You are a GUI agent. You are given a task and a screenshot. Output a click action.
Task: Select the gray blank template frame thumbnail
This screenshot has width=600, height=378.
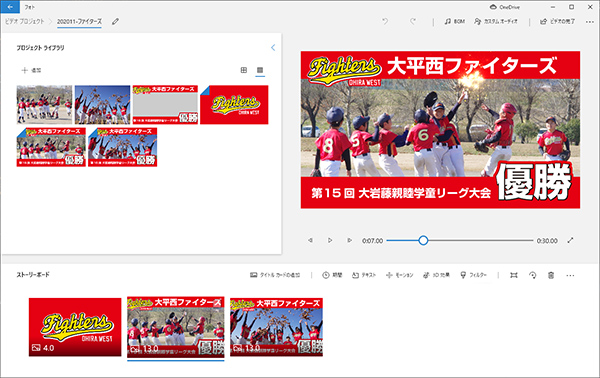coord(165,104)
